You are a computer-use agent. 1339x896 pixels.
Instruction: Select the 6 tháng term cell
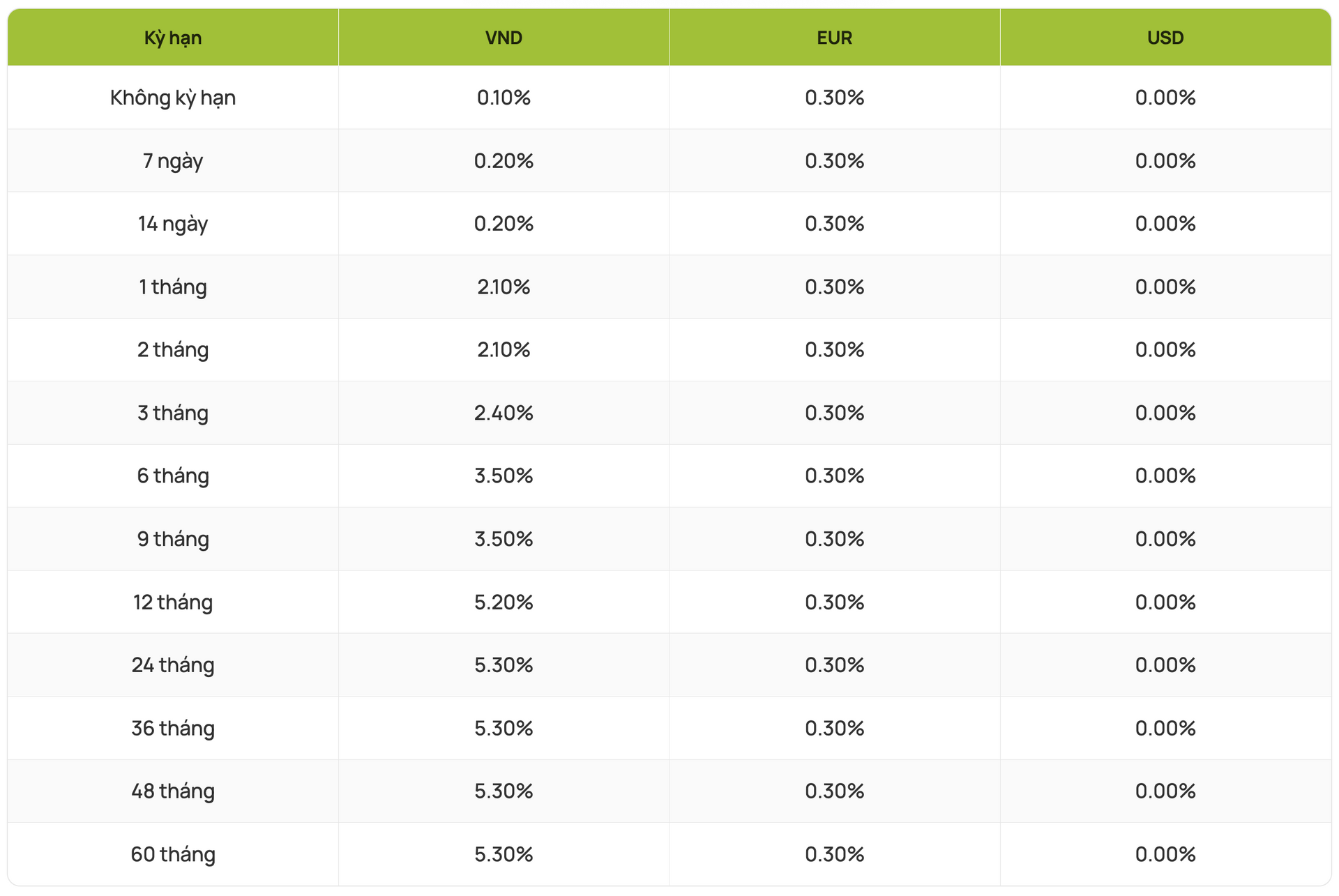(172, 476)
